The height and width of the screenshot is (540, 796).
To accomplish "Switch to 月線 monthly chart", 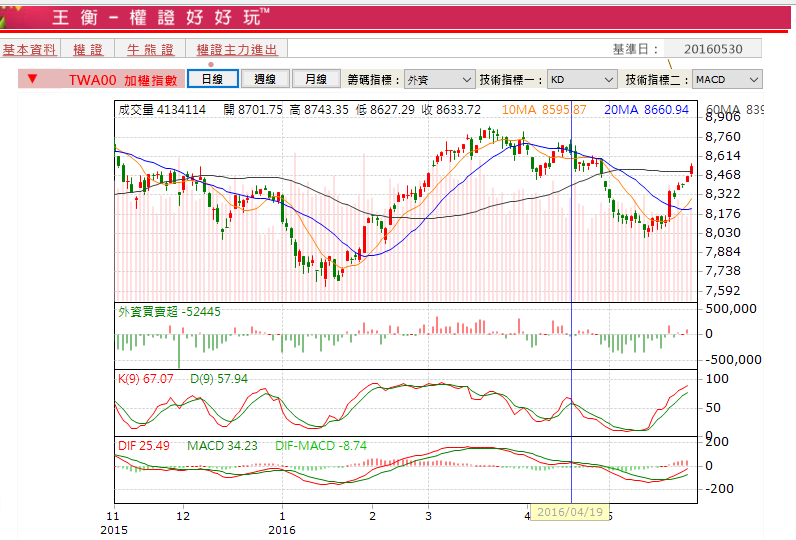I will [316, 79].
